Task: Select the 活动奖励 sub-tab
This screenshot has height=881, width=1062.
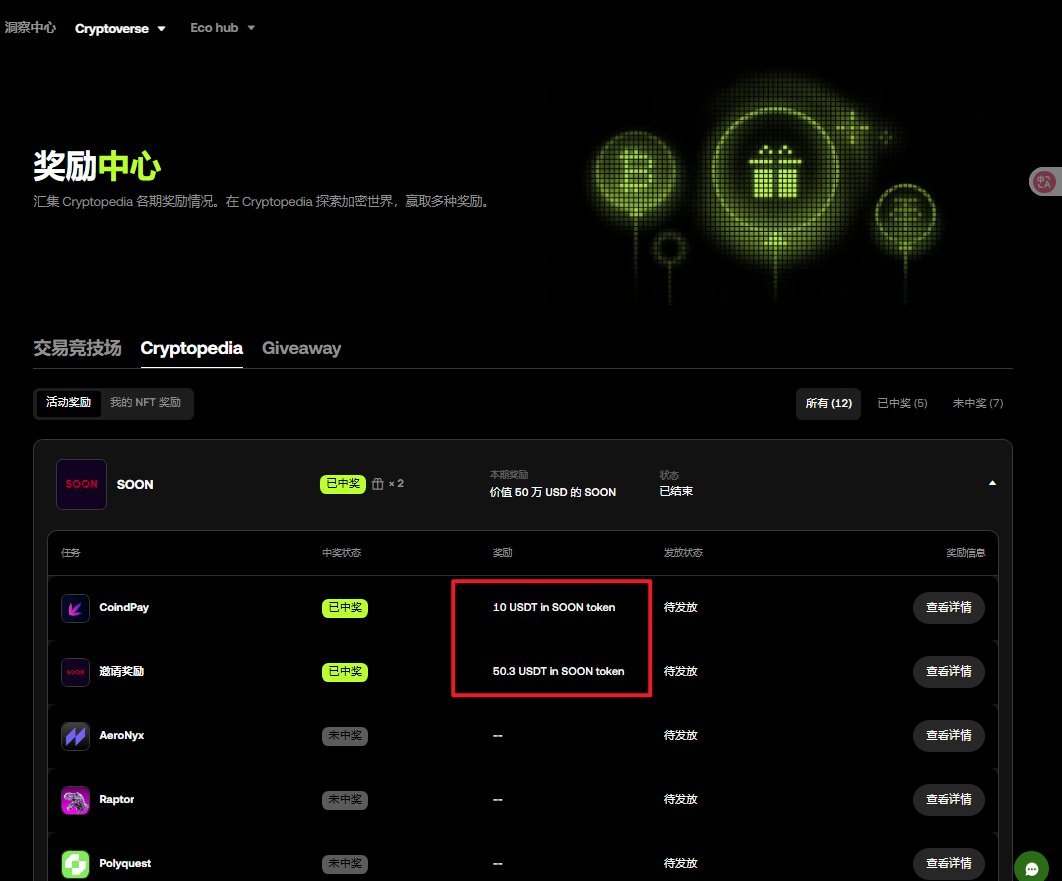Action: tap(68, 402)
